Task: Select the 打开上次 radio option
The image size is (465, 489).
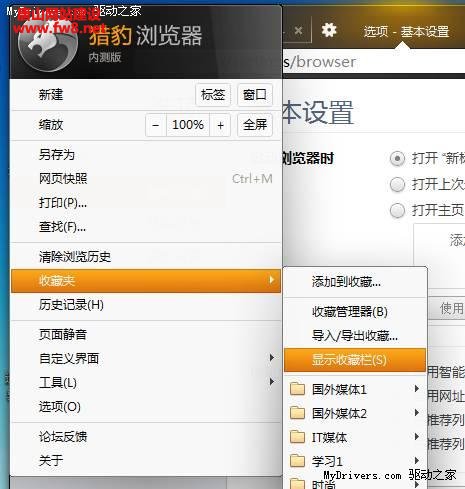Action: tap(397, 184)
